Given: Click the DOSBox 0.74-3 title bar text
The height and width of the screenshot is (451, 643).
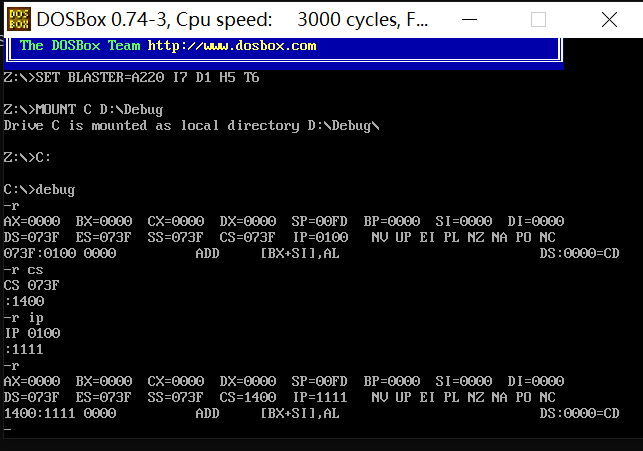Looking at the screenshot, I should [232, 19].
